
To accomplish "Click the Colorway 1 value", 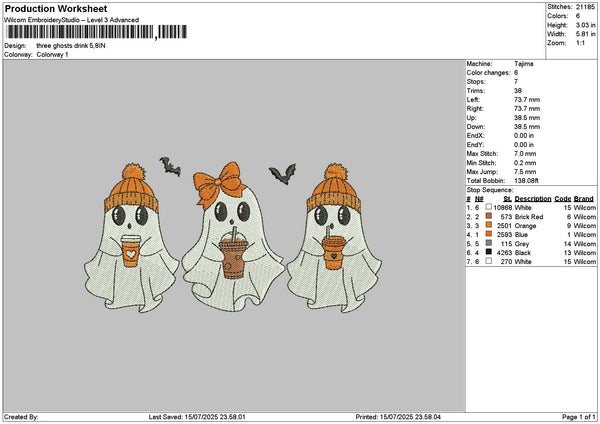I will click(52, 55).
